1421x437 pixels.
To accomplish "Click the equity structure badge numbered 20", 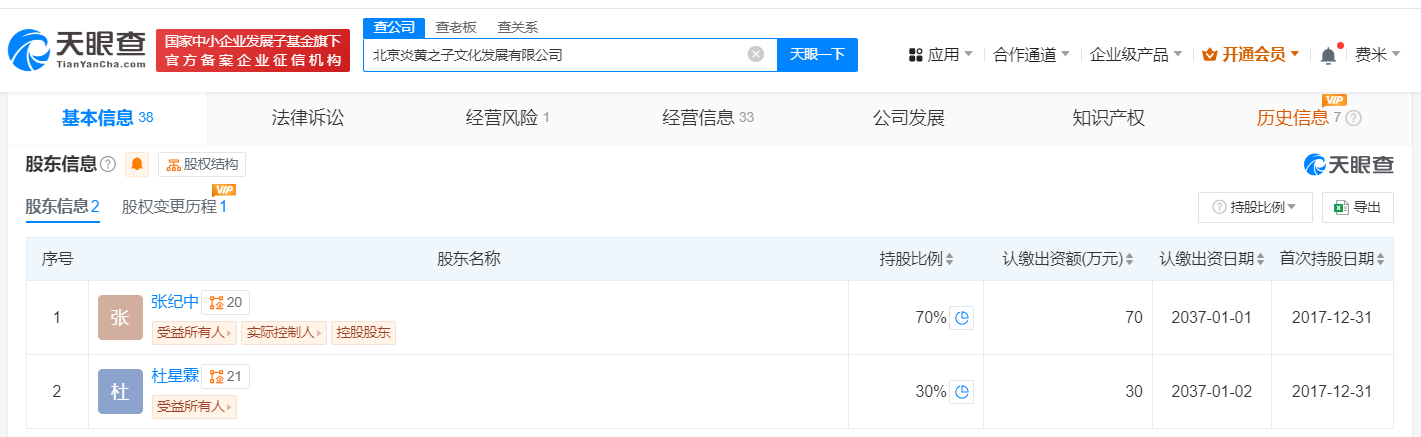I will (226, 303).
